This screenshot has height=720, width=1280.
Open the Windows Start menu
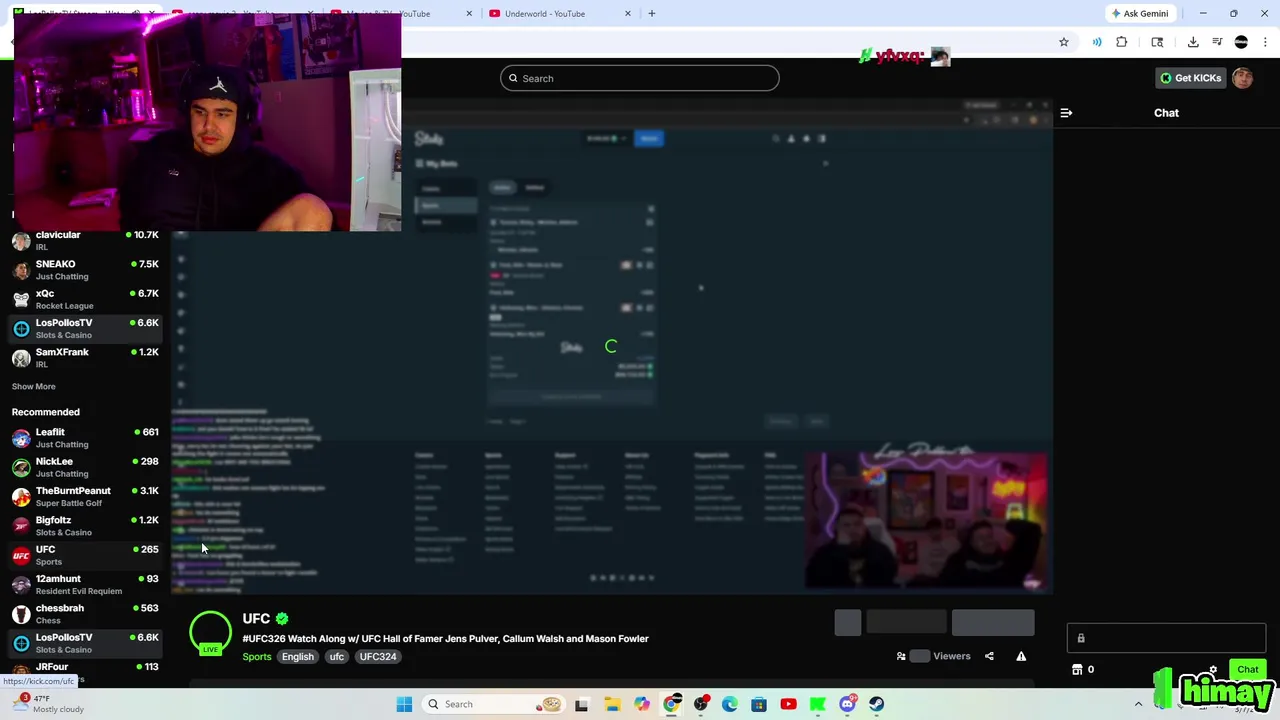(x=404, y=704)
